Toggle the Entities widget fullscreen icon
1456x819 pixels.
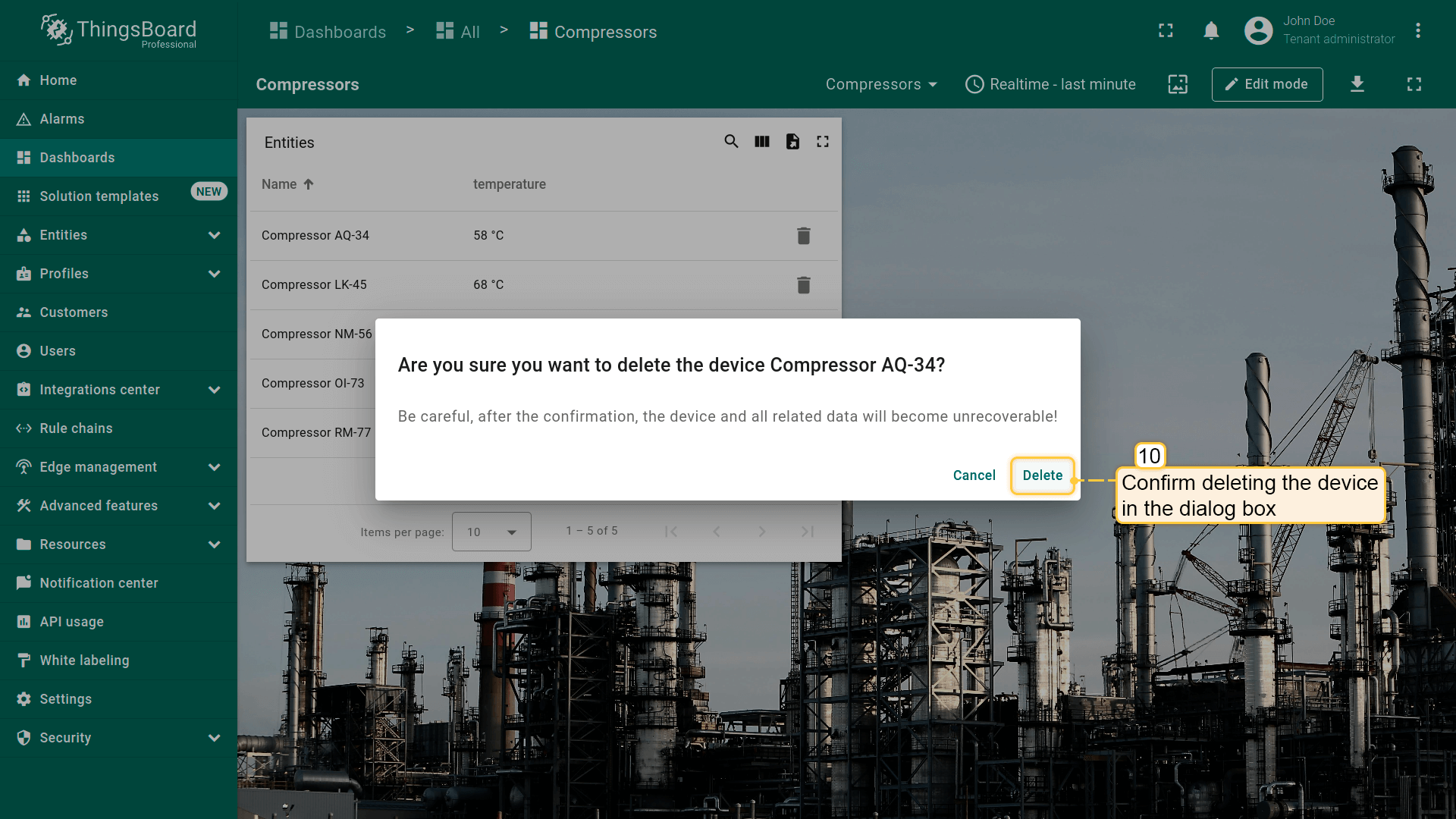(823, 142)
